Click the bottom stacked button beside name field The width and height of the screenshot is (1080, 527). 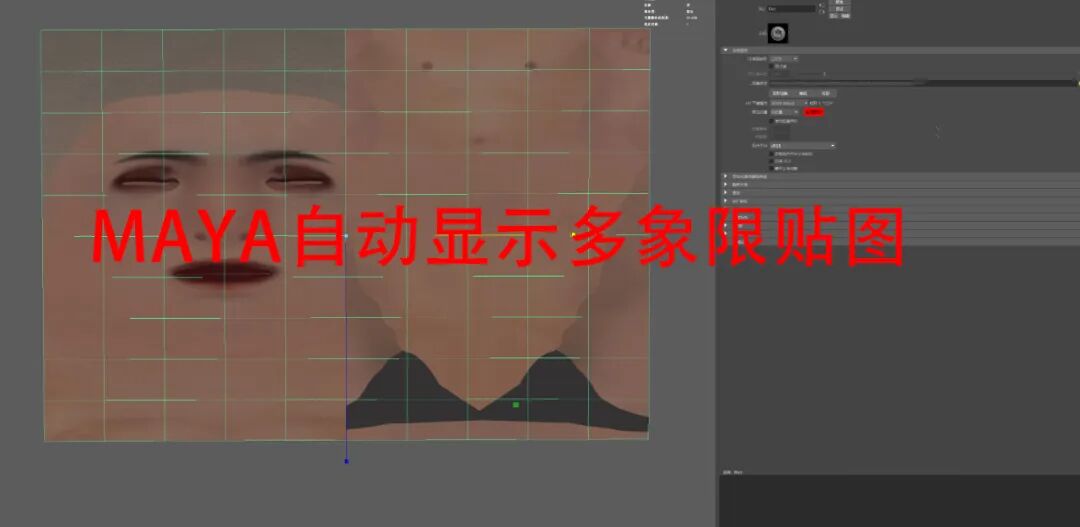click(x=839, y=16)
